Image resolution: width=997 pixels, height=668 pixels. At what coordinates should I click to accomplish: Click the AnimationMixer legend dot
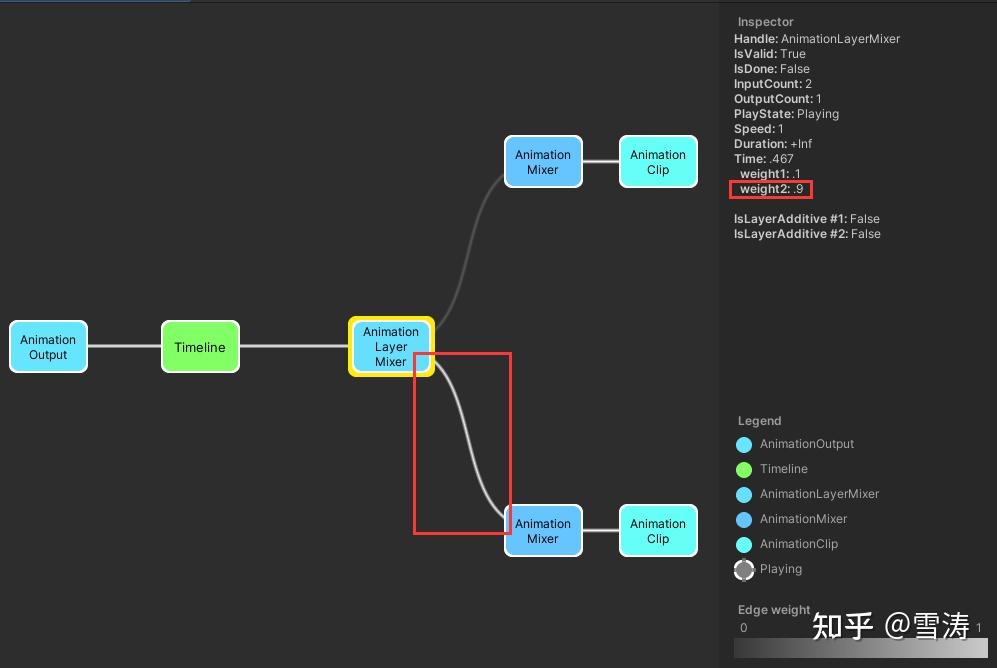(x=744, y=519)
